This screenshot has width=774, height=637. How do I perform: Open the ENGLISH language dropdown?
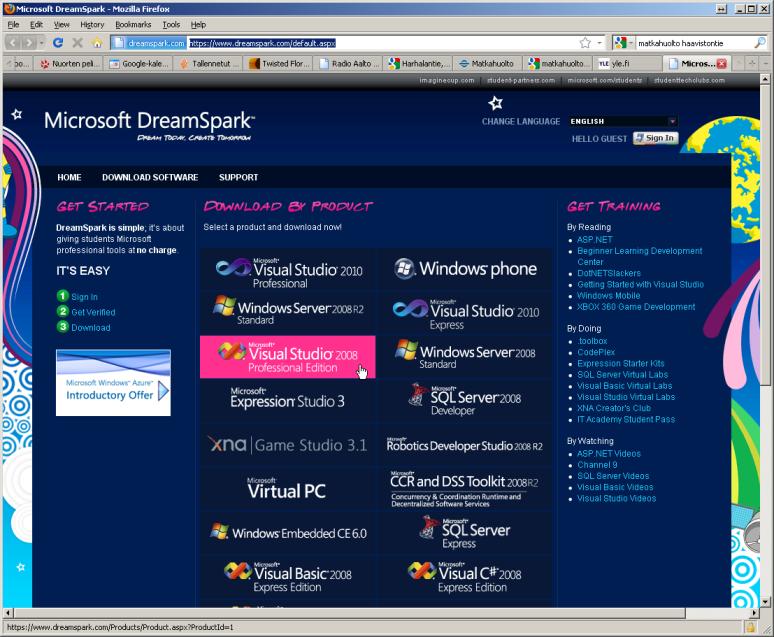[x=622, y=121]
